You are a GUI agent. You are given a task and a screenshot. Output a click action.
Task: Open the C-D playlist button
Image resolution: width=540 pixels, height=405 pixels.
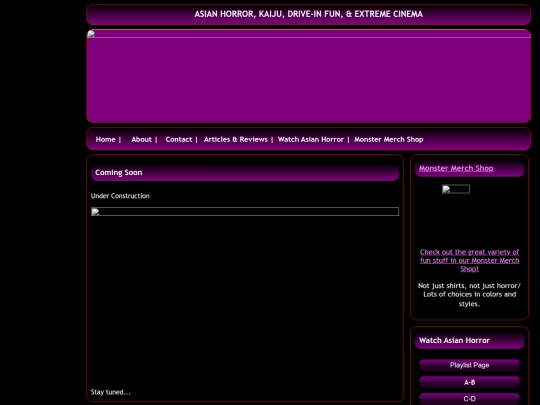[469, 399]
